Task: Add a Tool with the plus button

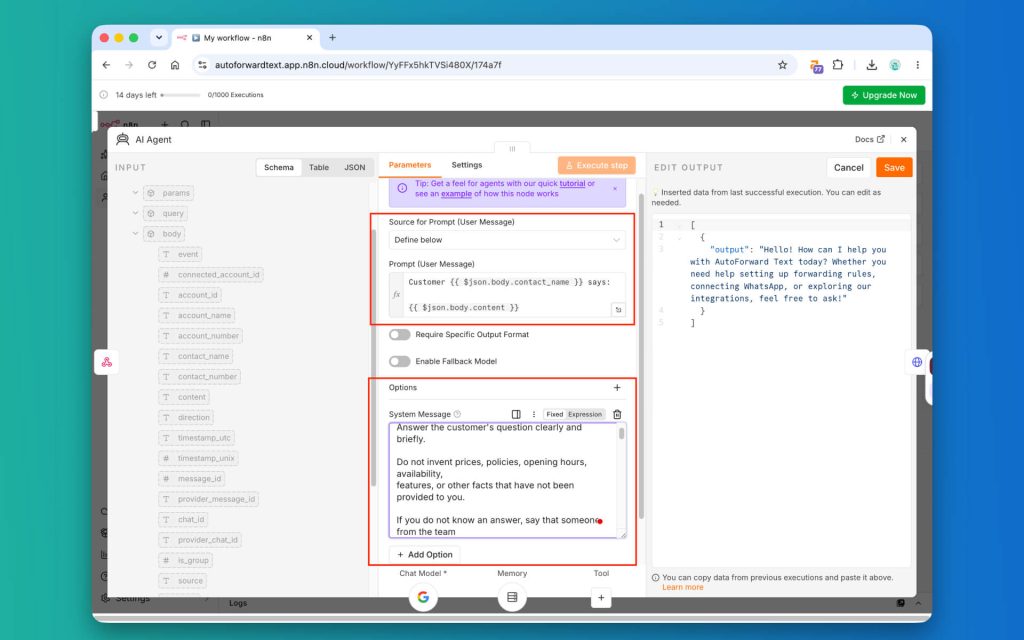Action: (601, 597)
